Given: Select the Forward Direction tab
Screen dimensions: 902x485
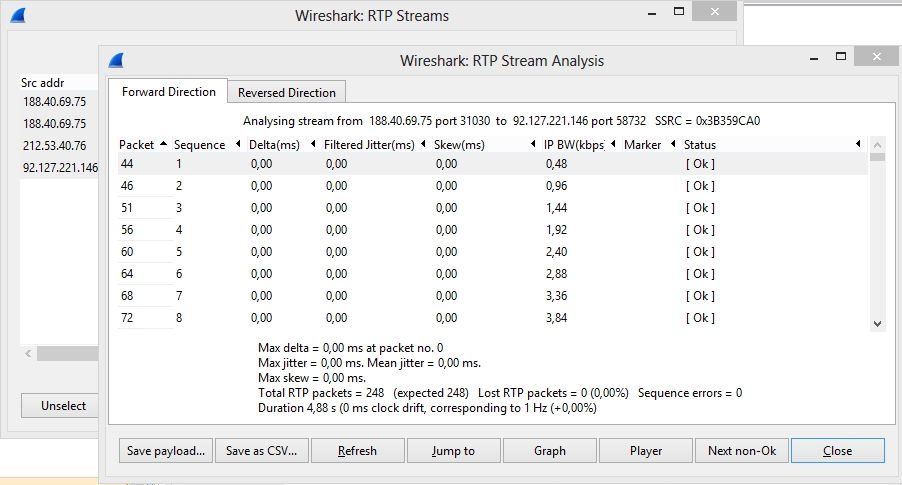Looking at the screenshot, I should click(x=168, y=92).
